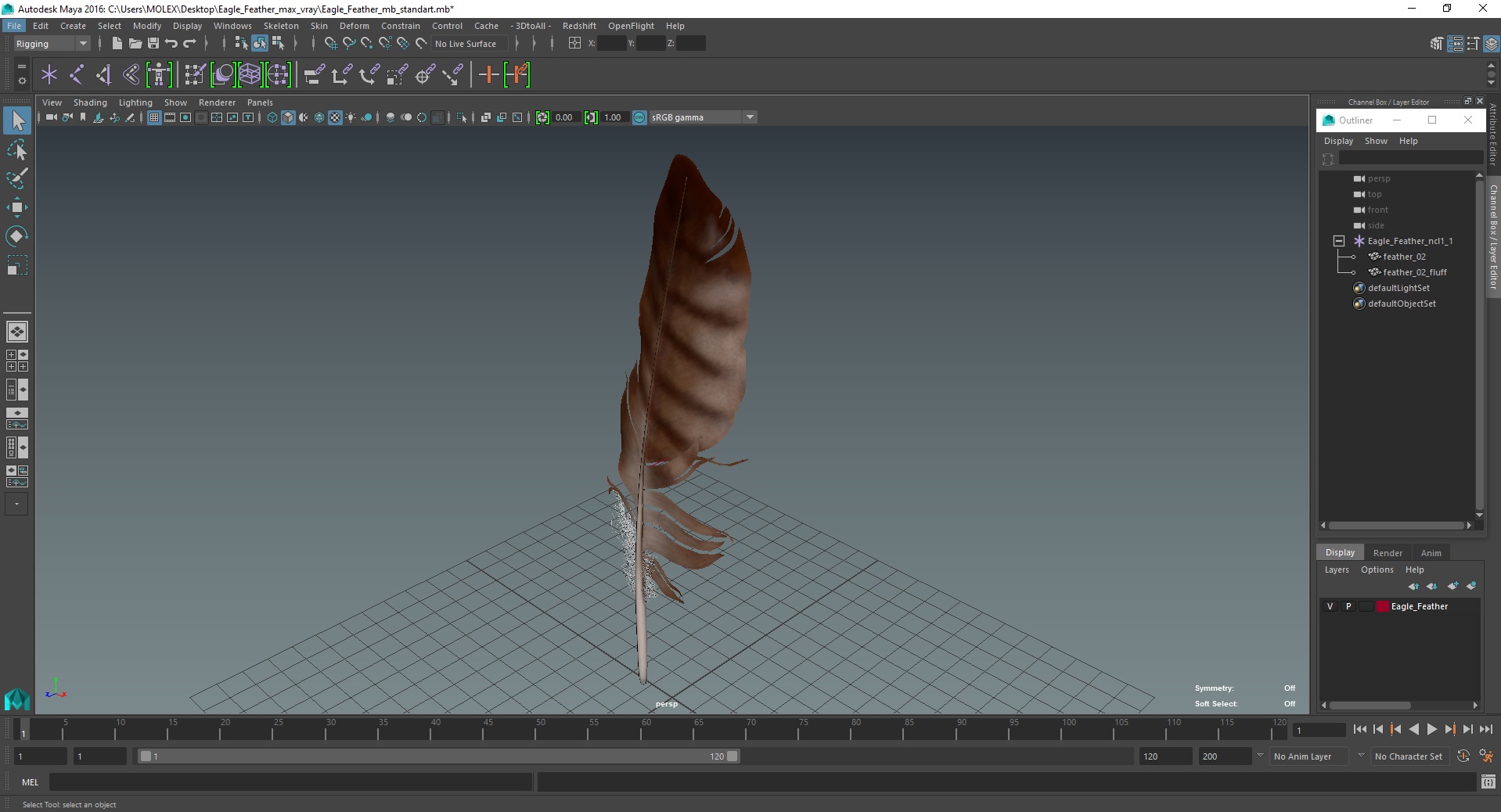Image resolution: width=1501 pixels, height=812 pixels.
Task: Open the Script Editor icon
Action: click(x=1488, y=781)
